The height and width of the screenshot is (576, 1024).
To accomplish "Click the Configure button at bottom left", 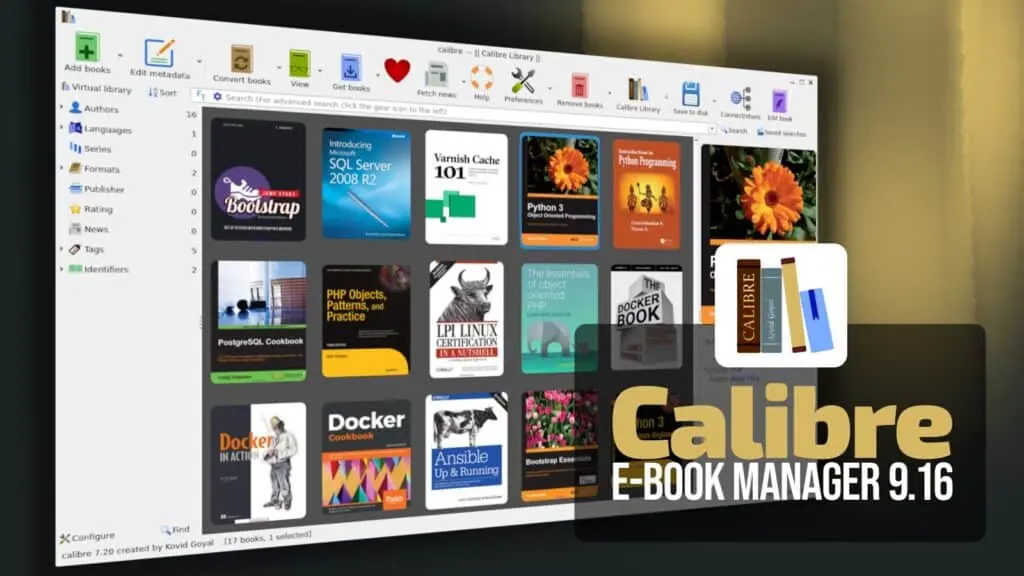I will (88, 537).
